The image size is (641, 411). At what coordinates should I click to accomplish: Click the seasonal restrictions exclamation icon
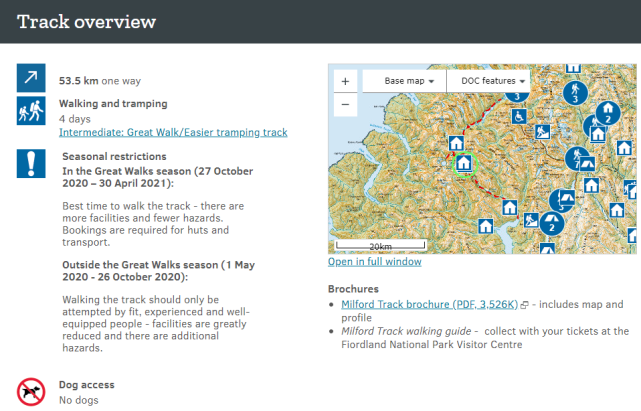[30, 162]
